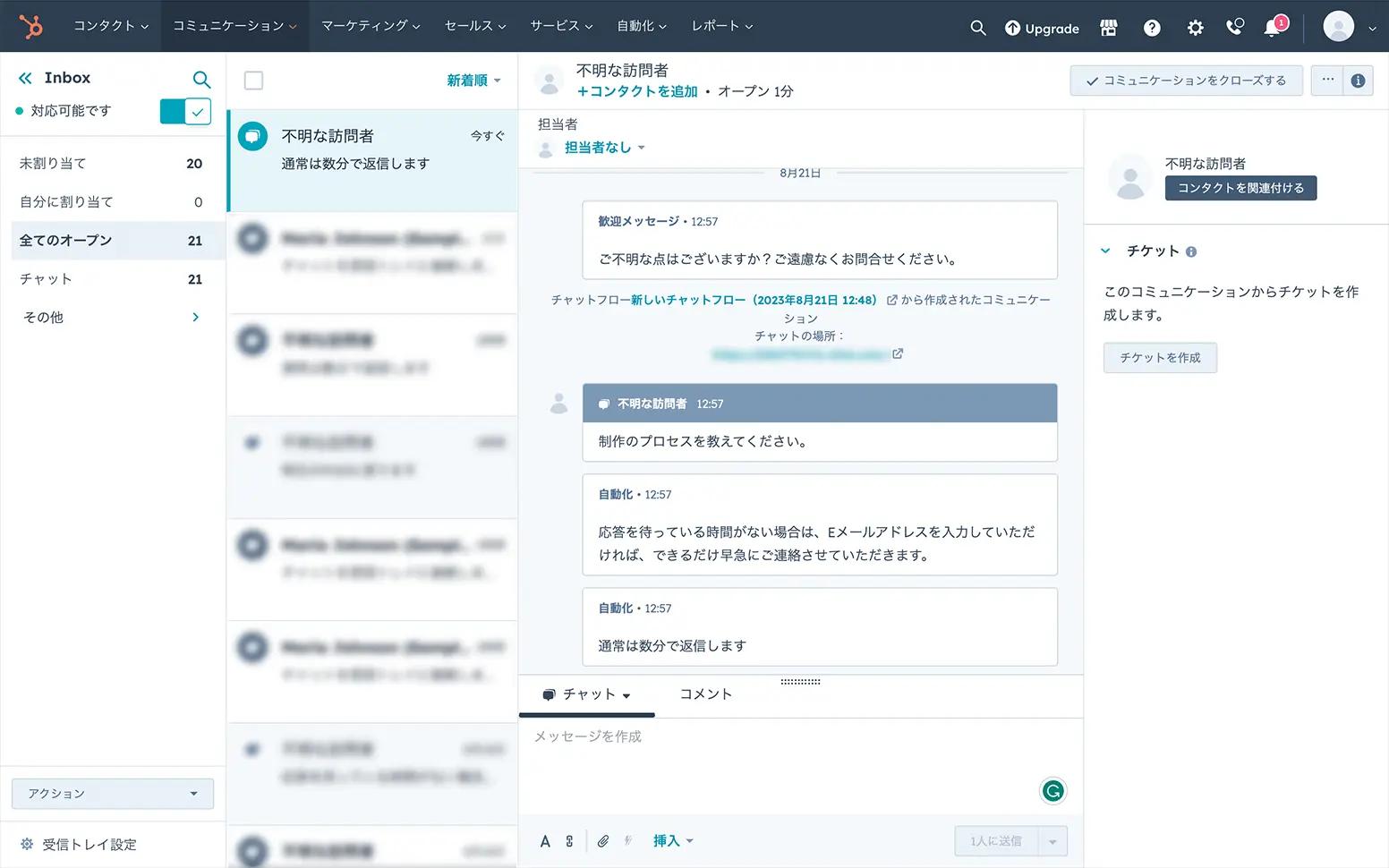Collapse the チケット section chevron

click(1105, 251)
